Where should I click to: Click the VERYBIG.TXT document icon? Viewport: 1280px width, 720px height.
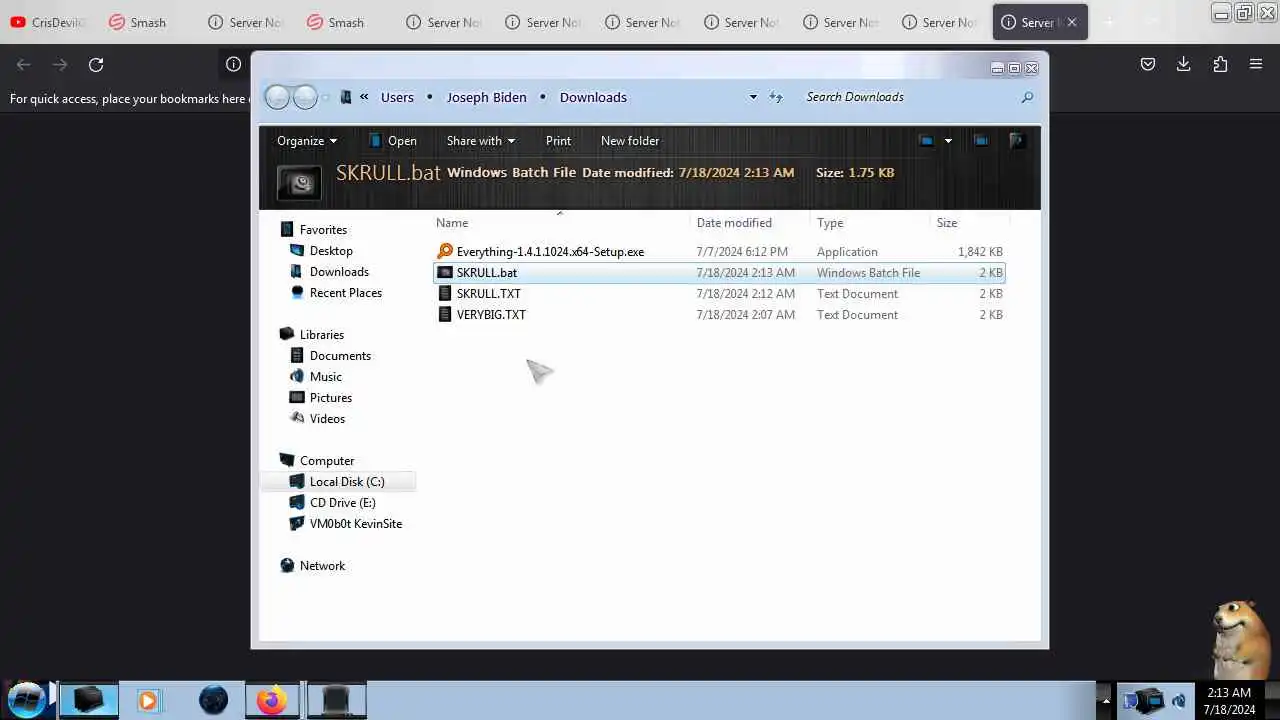pyautogui.click(x=445, y=315)
